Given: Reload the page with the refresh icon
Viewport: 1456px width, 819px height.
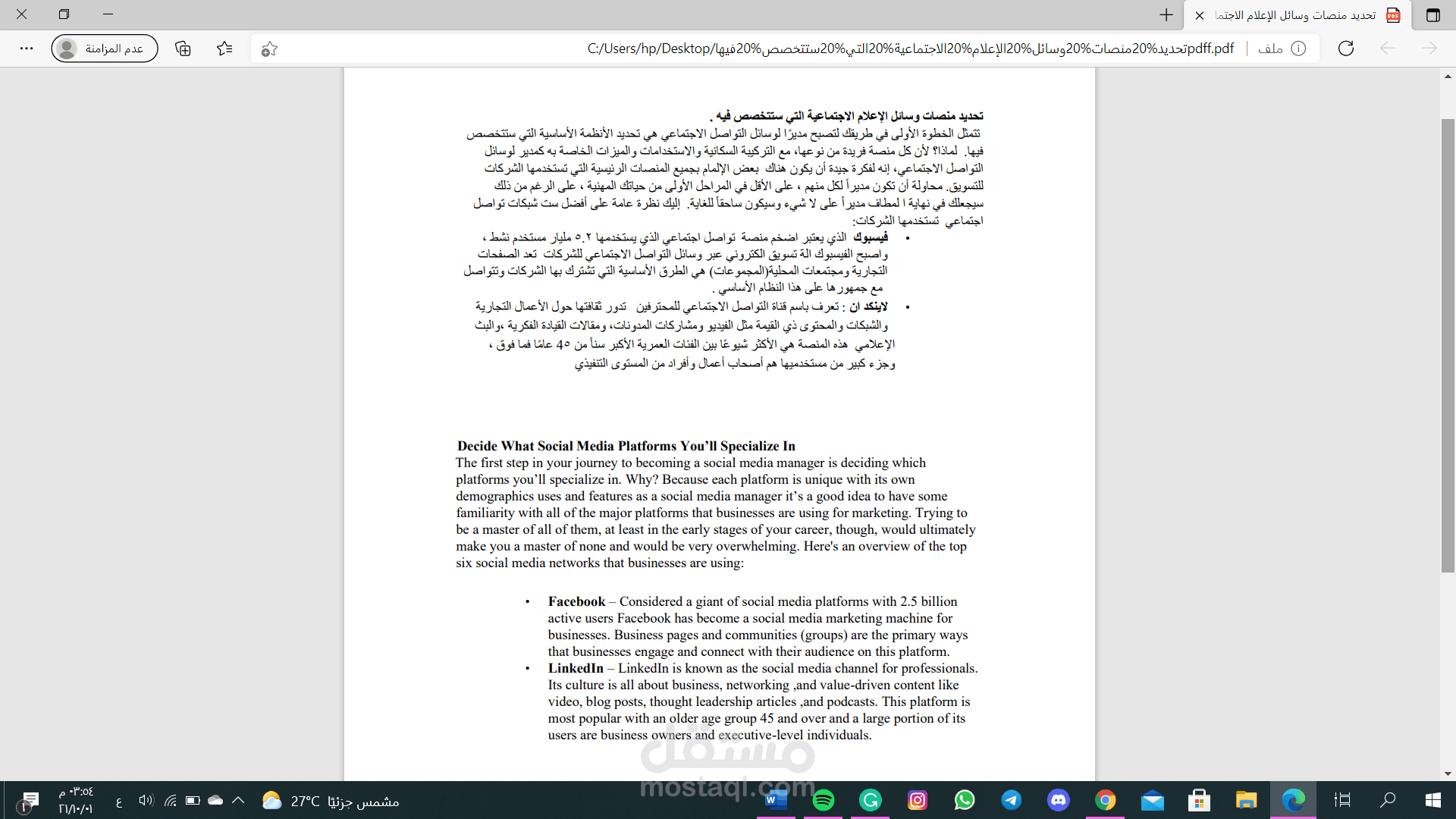Looking at the screenshot, I should (1346, 49).
